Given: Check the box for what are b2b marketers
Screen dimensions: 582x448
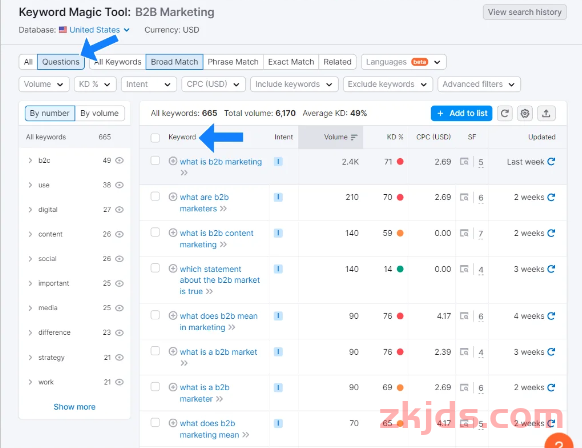Looking at the screenshot, I should click(155, 196).
